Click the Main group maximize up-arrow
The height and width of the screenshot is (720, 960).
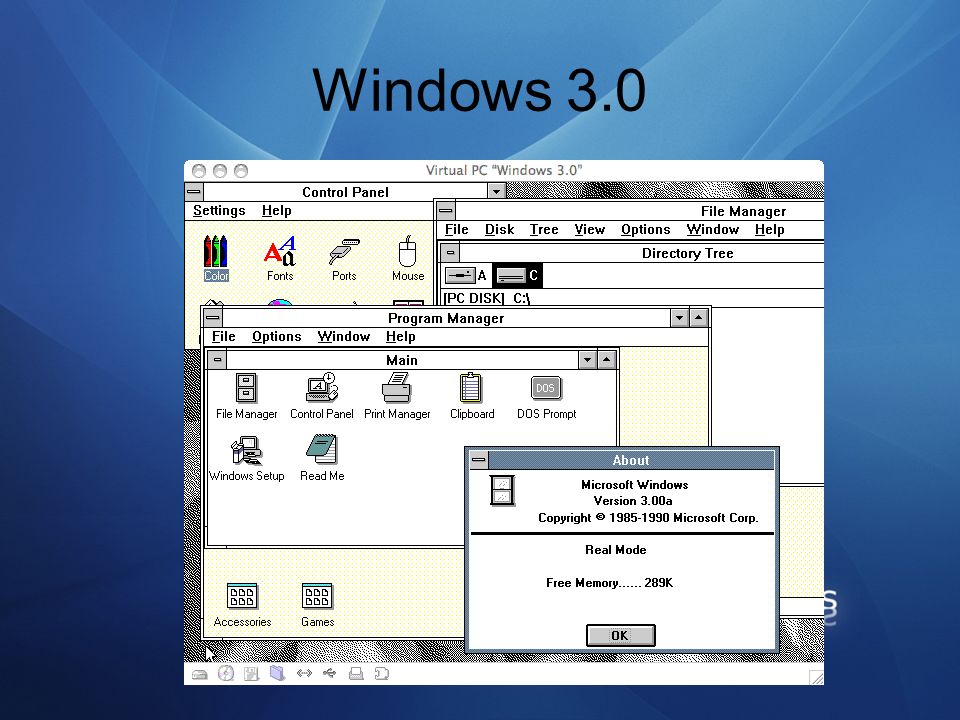coord(607,359)
